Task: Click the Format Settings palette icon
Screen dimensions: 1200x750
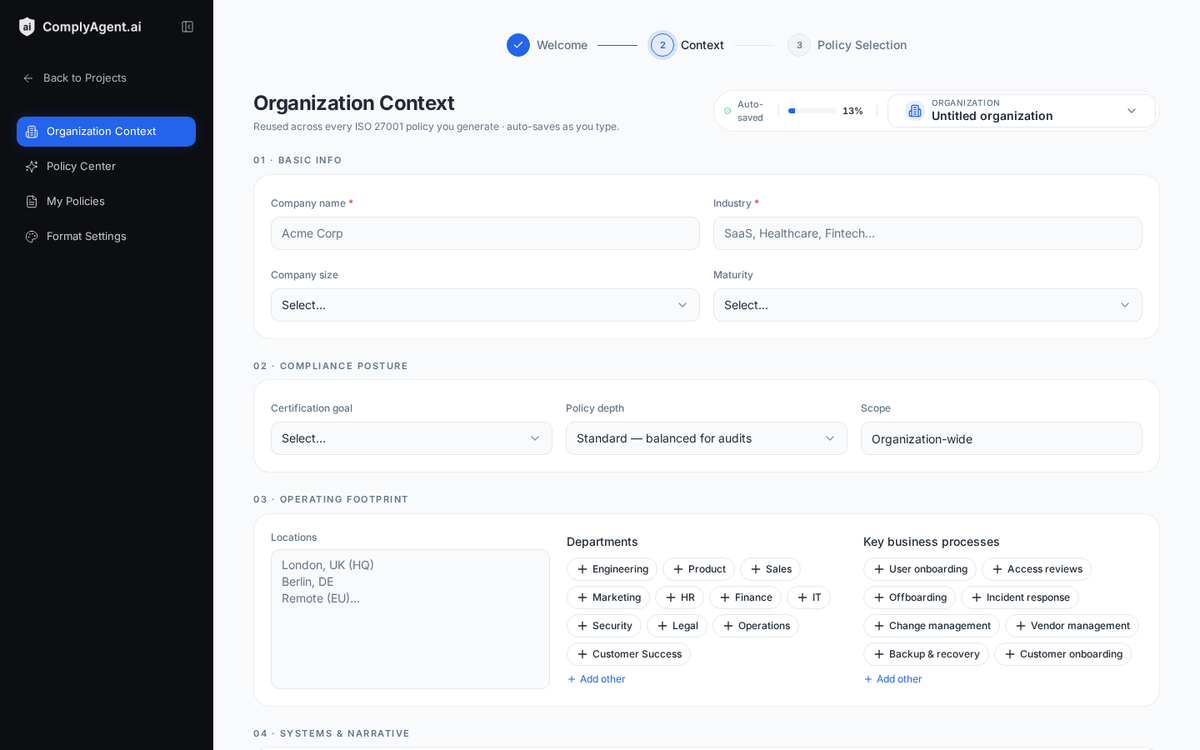Action: 32,237
